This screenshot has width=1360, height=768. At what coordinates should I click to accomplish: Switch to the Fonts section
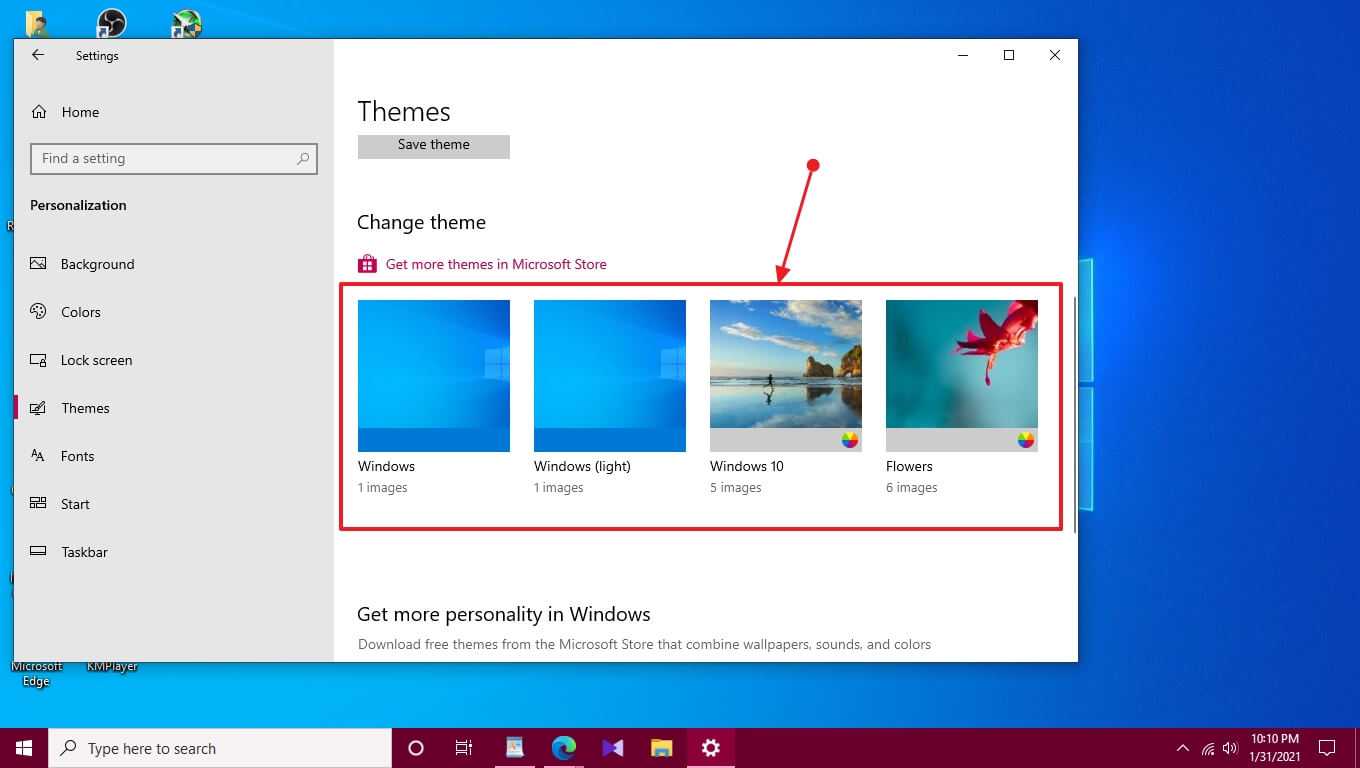77,456
